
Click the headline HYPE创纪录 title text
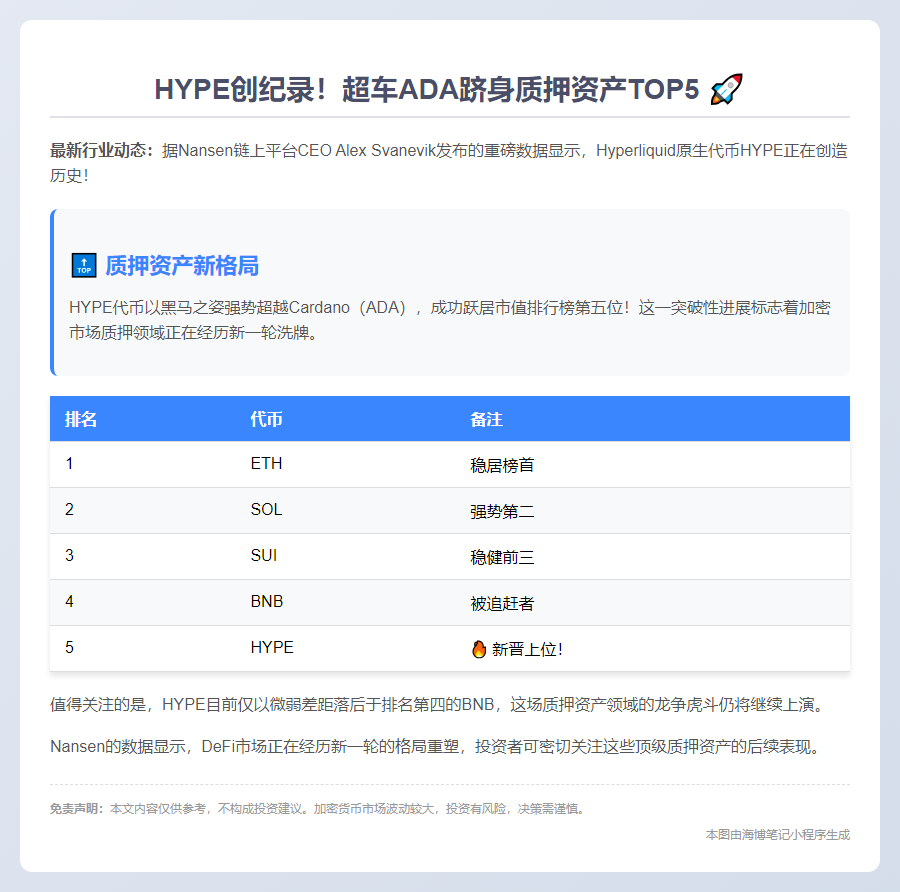coord(426,90)
